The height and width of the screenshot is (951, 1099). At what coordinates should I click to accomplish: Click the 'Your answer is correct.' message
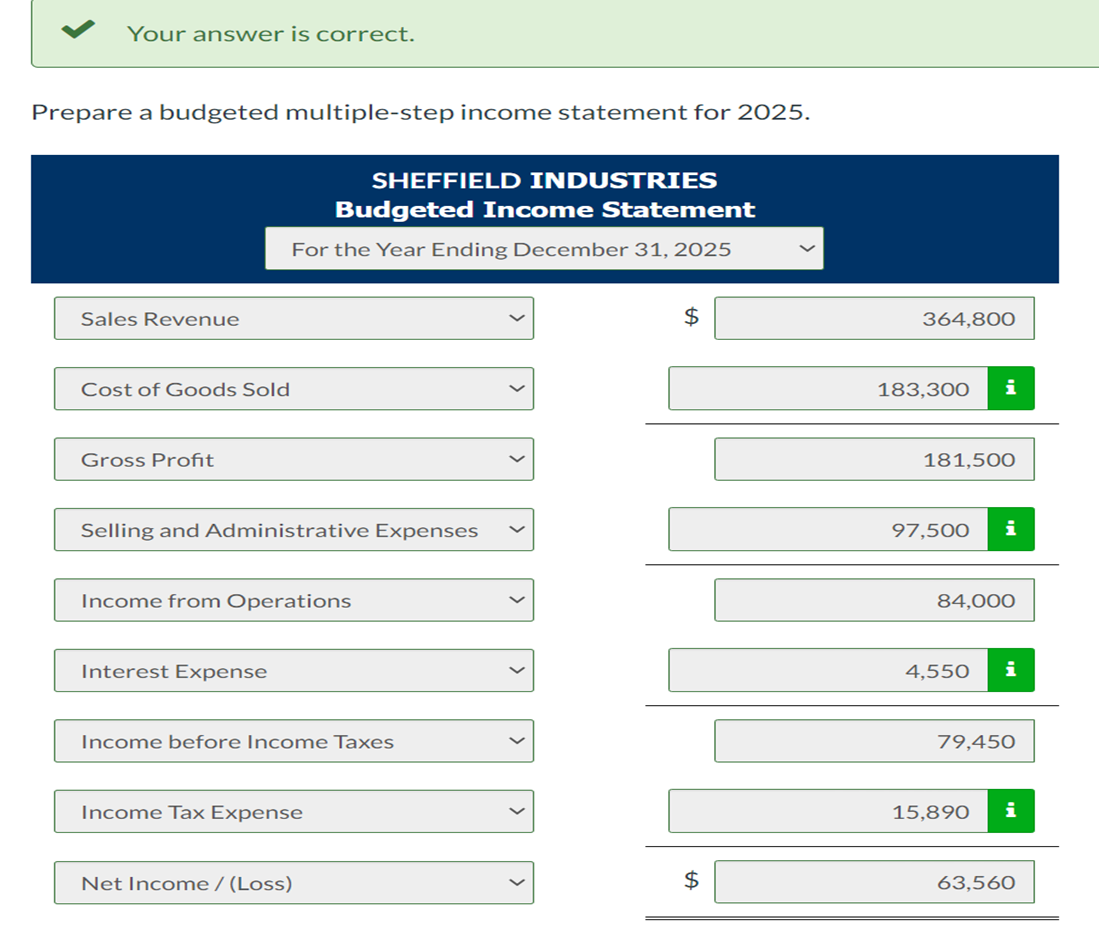(271, 34)
